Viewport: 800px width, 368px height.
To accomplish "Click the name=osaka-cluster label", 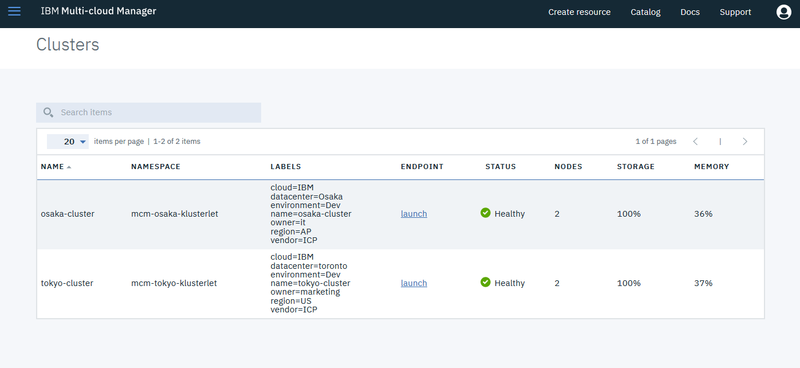I will [311, 214].
